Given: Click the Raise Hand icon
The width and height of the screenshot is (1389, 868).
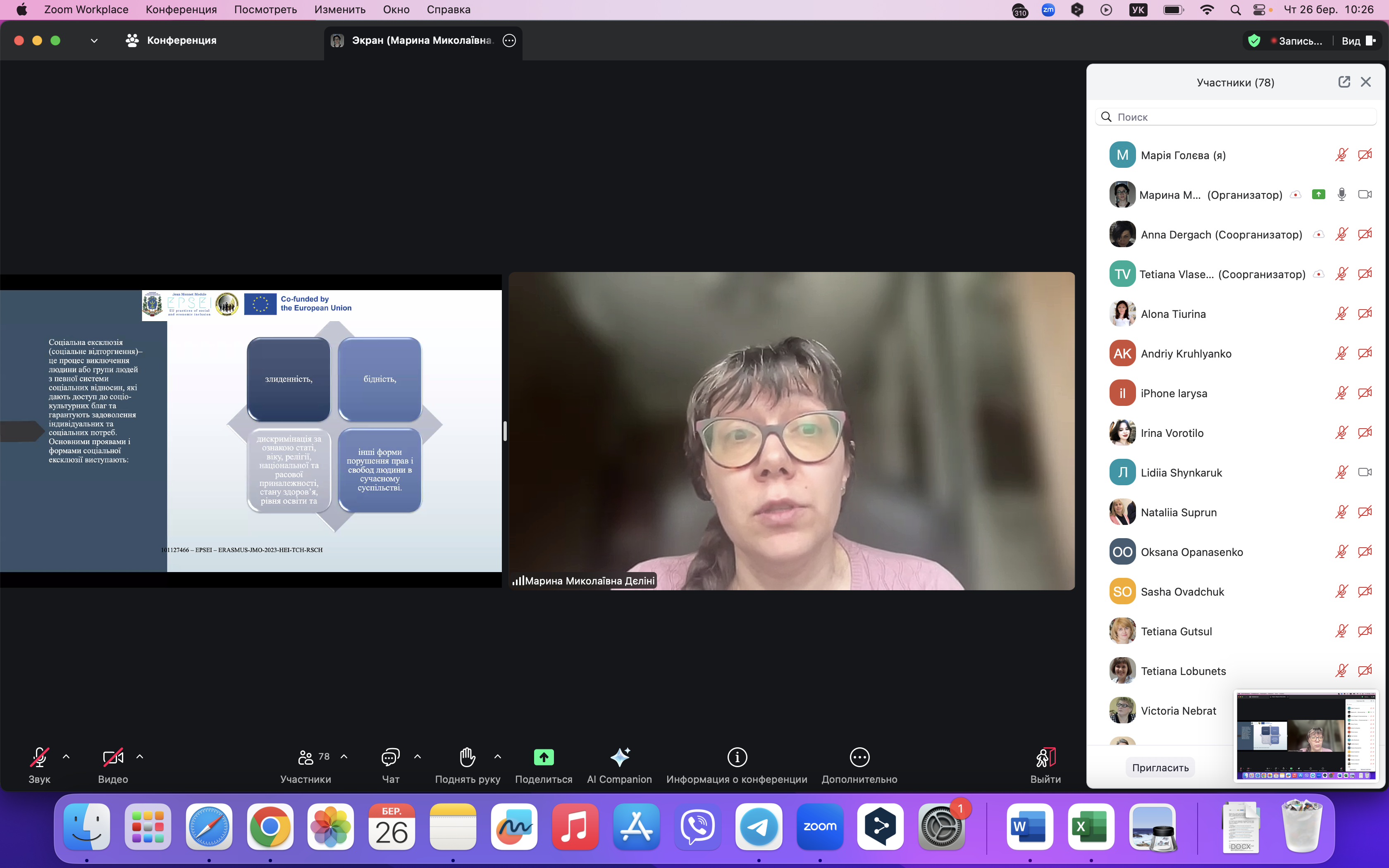Looking at the screenshot, I should click(467, 757).
